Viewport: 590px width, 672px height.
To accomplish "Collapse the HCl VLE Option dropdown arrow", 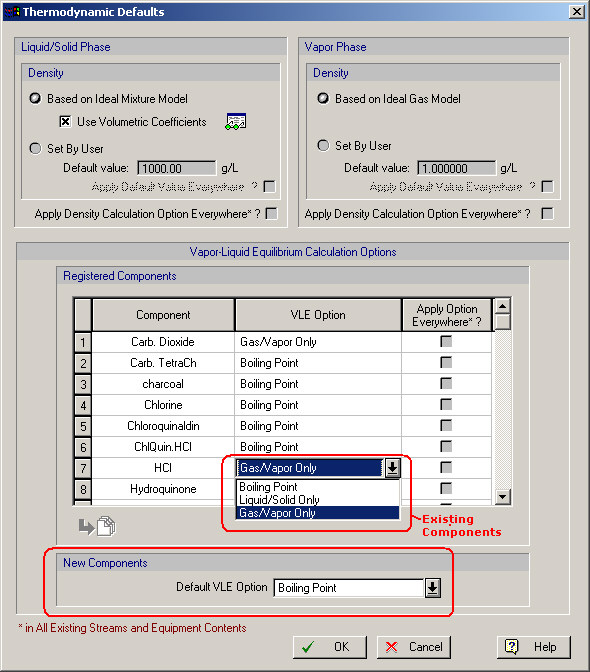I will point(392,468).
